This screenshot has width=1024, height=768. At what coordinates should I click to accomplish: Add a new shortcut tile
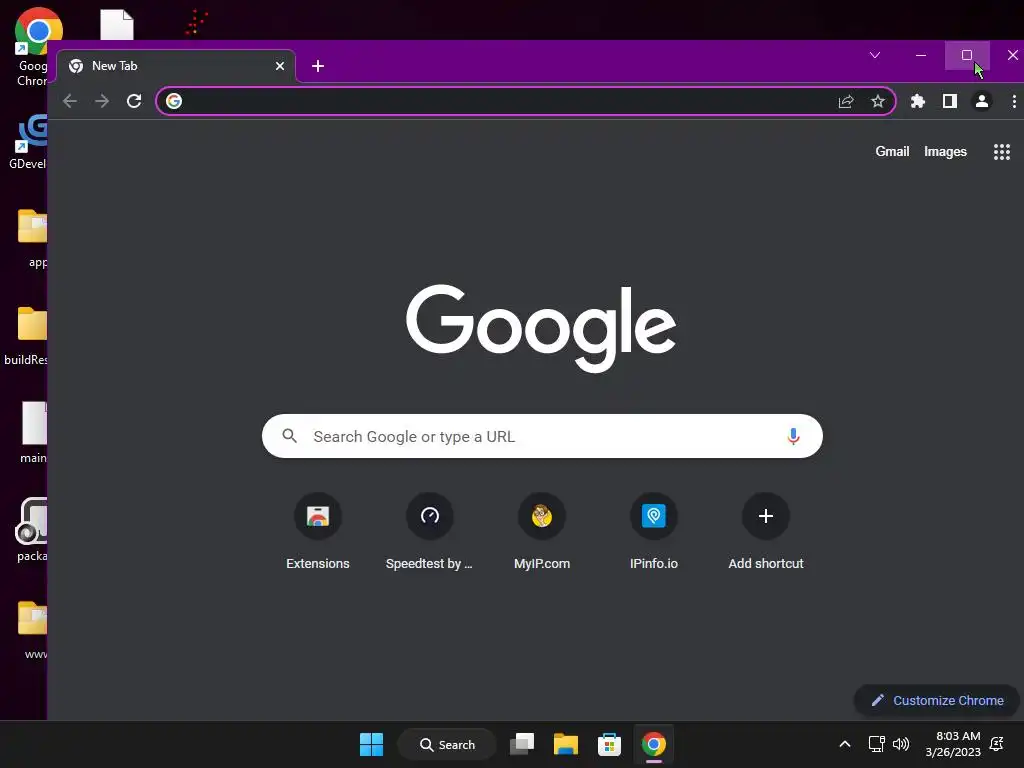[766, 532]
